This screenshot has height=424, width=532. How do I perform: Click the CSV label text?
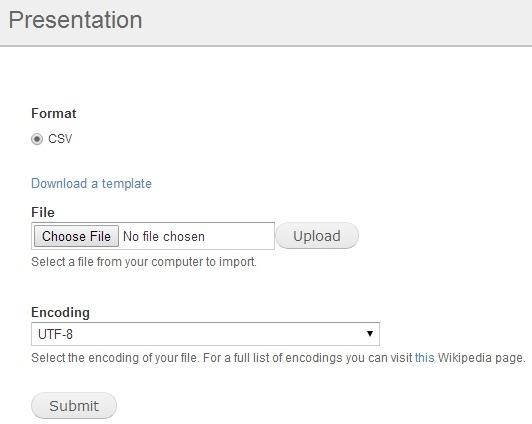(x=60, y=139)
